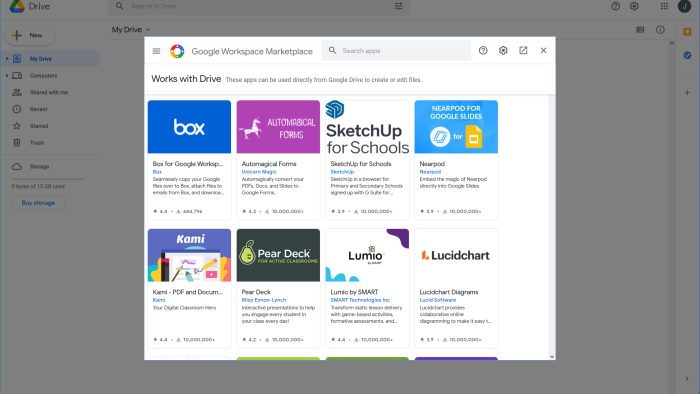Click the Marketplace help icon
This screenshot has height=394, width=700.
pyautogui.click(x=483, y=50)
